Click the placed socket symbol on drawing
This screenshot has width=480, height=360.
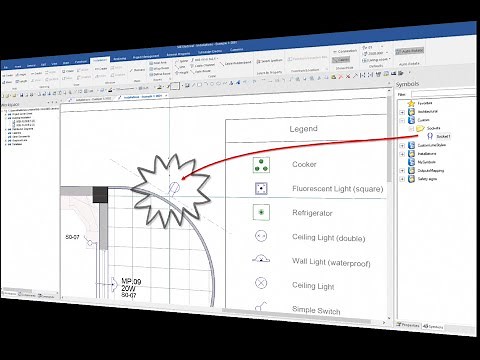(174, 189)
